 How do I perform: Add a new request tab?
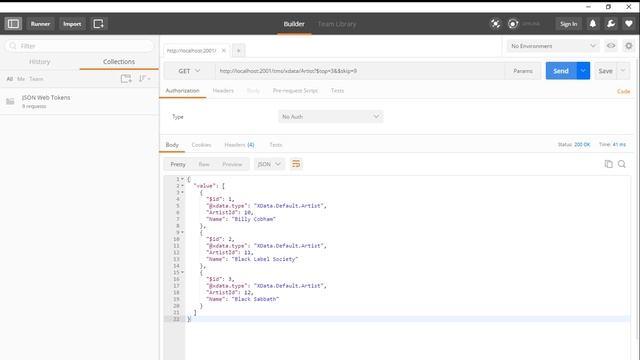(x=238, y=51)
